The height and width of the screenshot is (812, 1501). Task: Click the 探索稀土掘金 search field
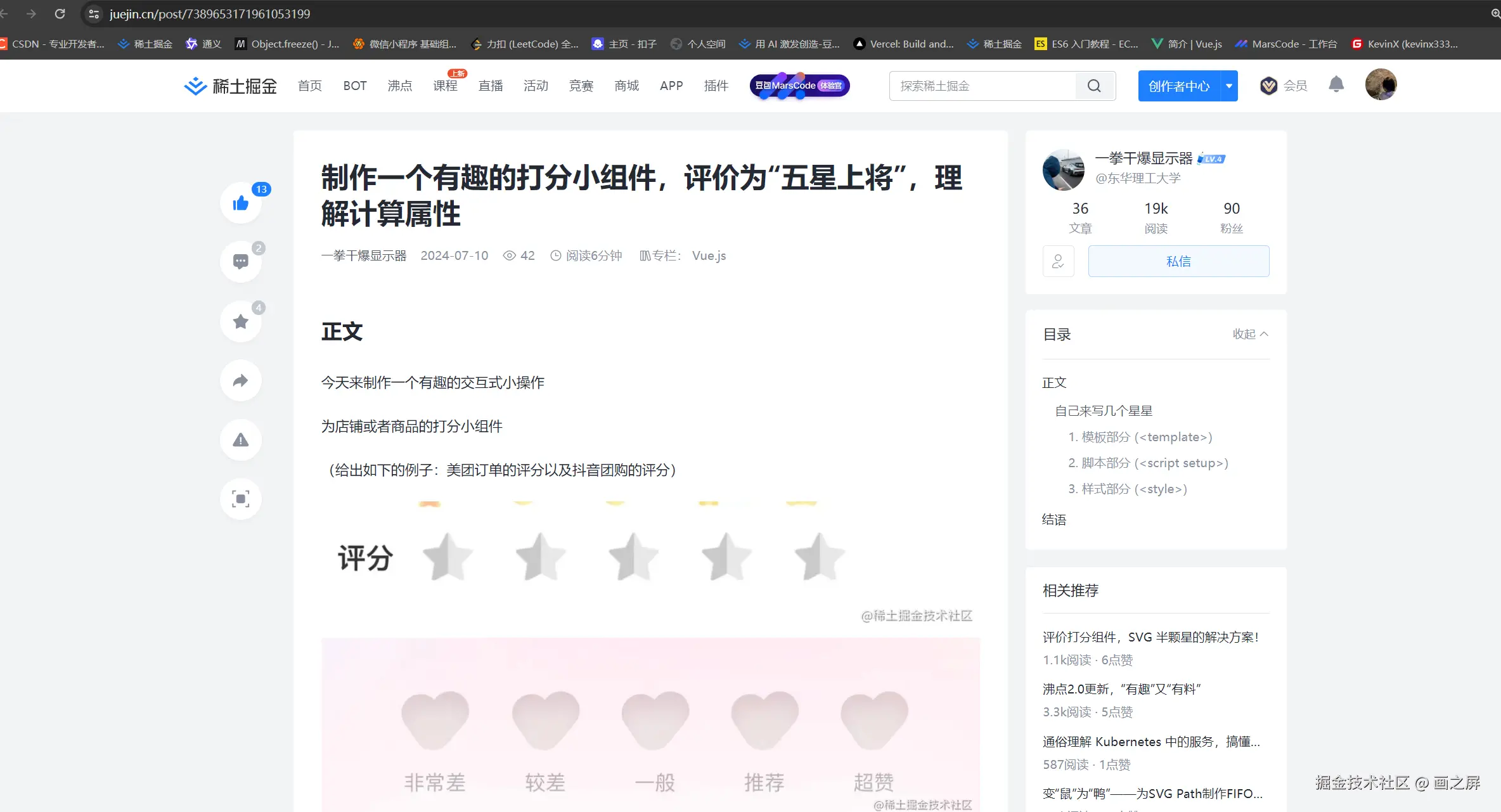click(x=982, y=86)
